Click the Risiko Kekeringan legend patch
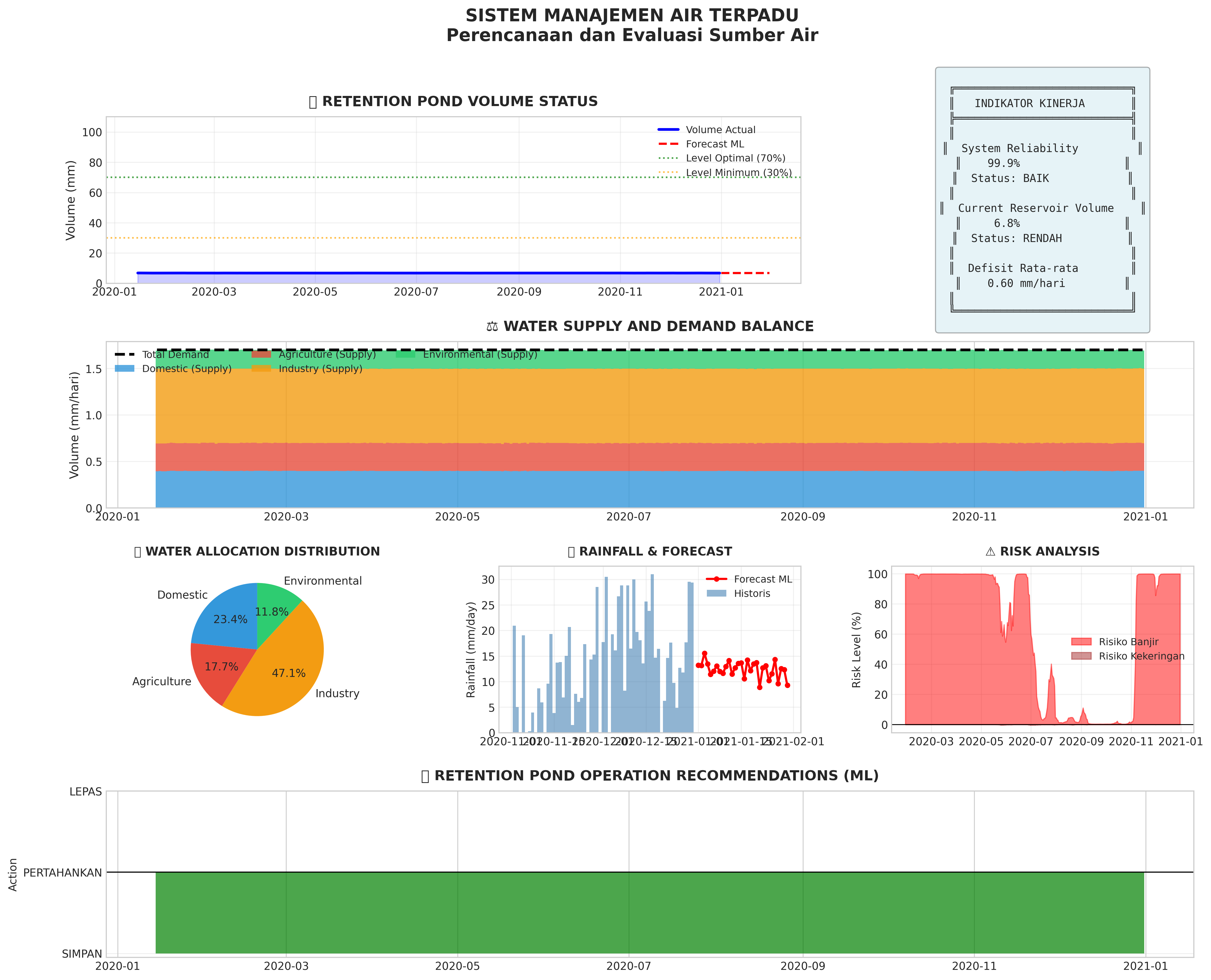Image resolution: width=1211 pixels, height=980 pixels. pyautogui.click(x=1081, y=656)
